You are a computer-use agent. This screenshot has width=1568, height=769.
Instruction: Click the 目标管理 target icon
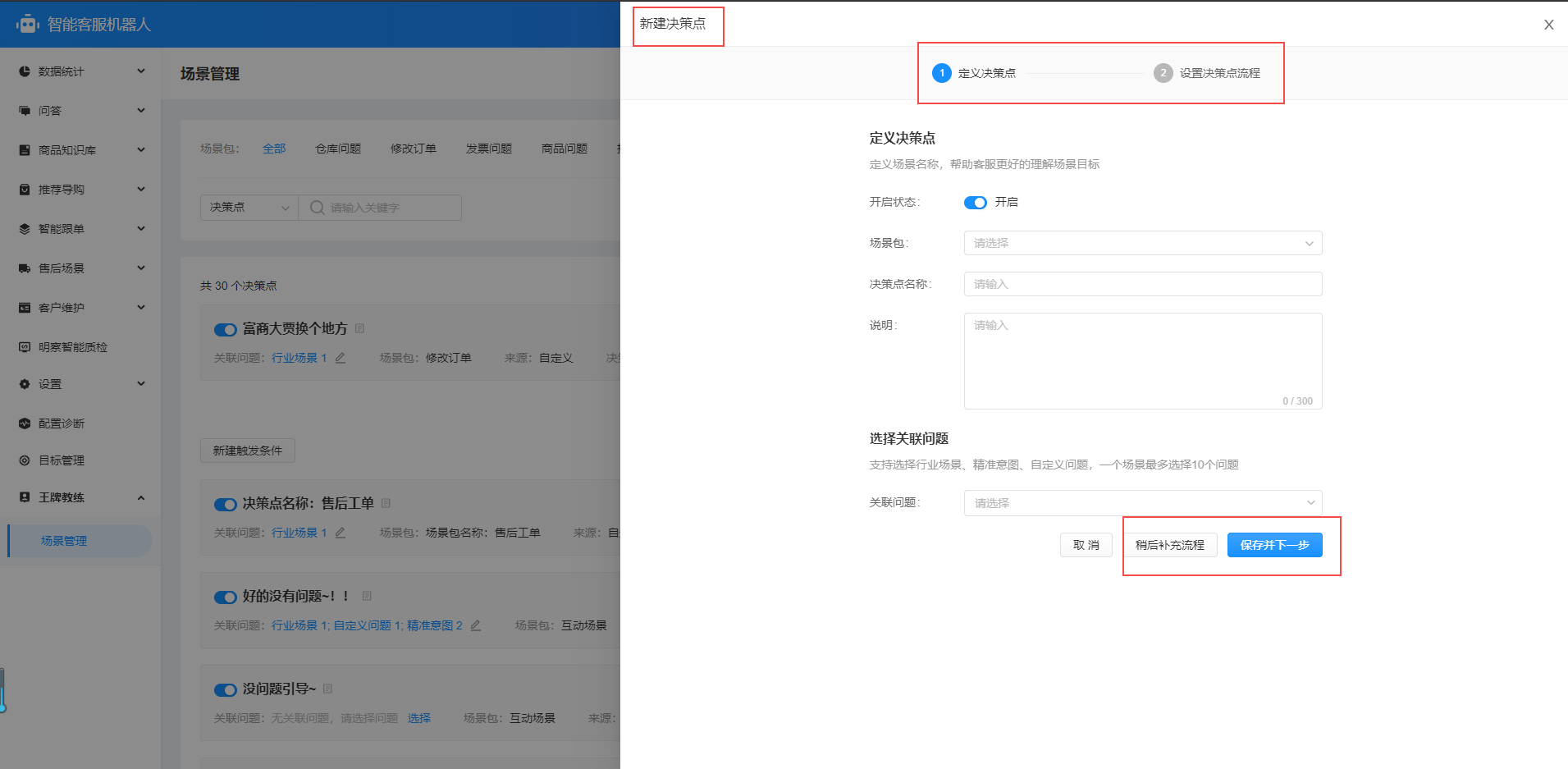pos(25,460)
